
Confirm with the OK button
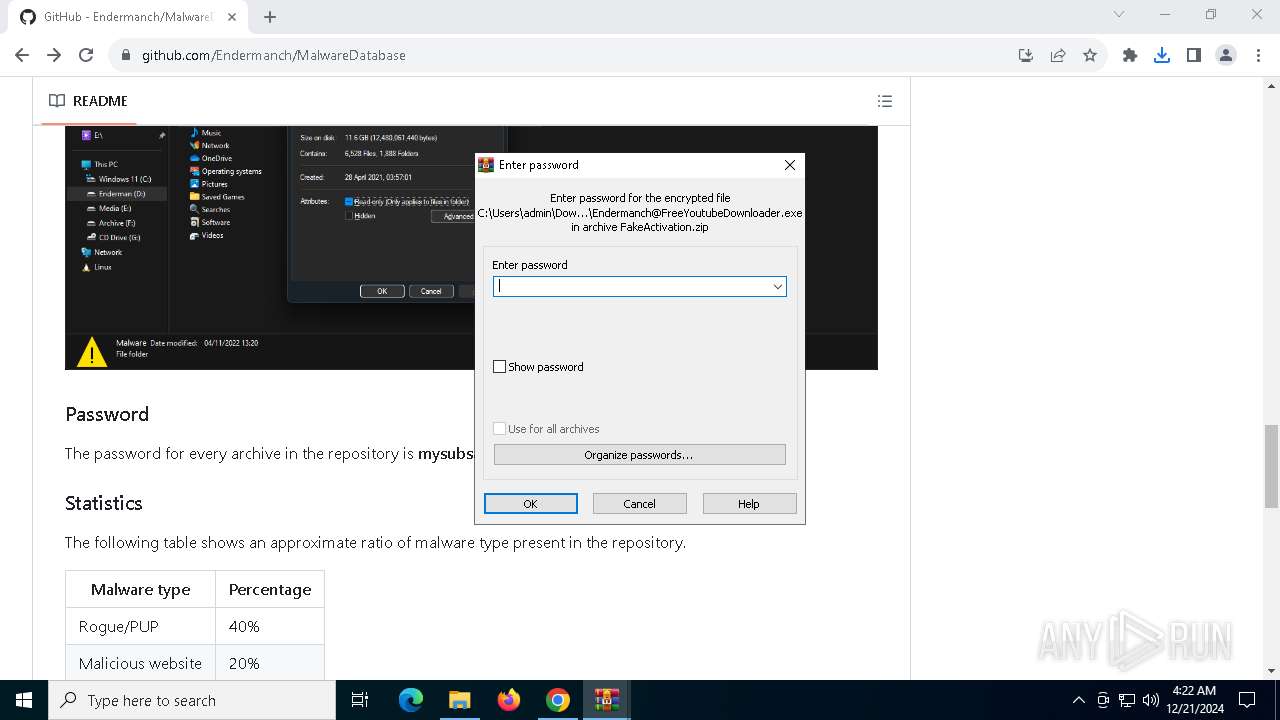tap(531, 504)
